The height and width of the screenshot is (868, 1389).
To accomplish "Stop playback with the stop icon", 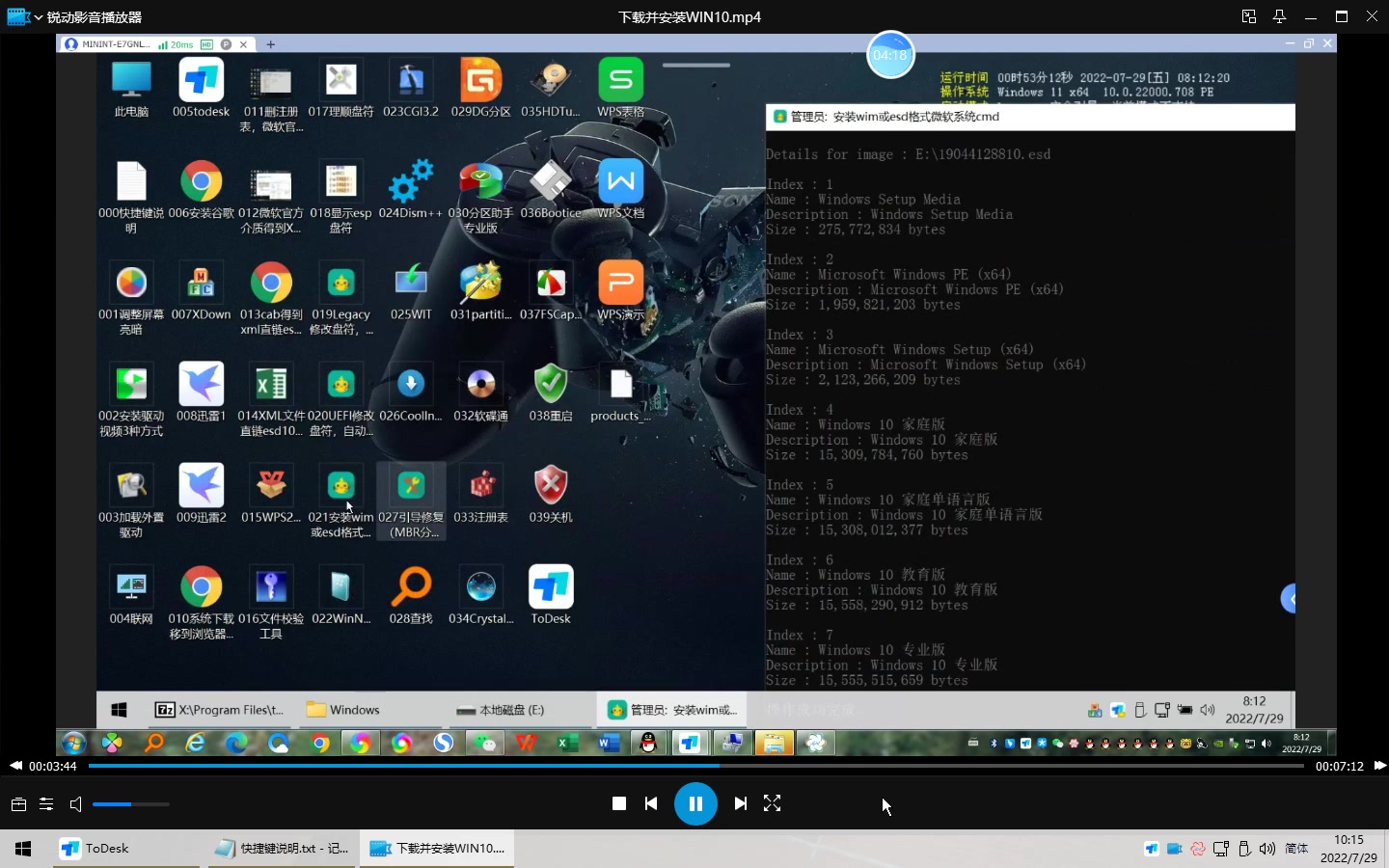I will click(x=618, y=802).
